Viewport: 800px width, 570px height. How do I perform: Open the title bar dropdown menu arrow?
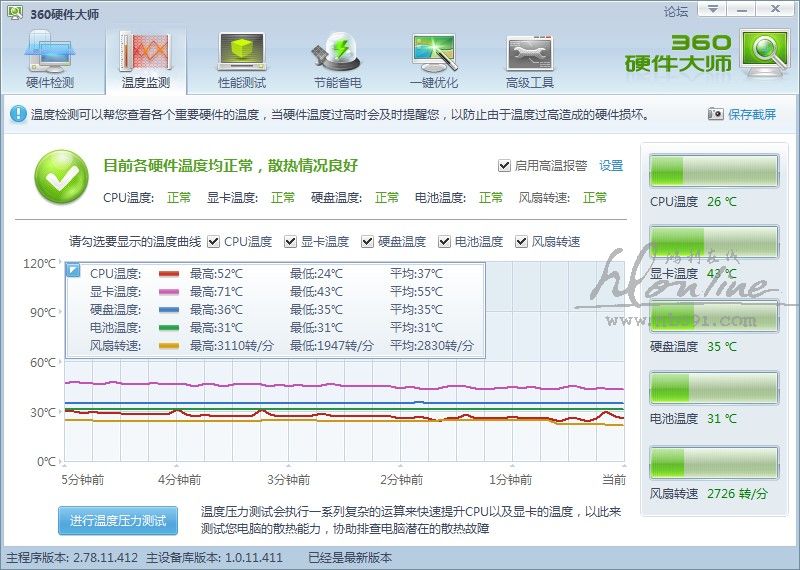pos(709,9)
